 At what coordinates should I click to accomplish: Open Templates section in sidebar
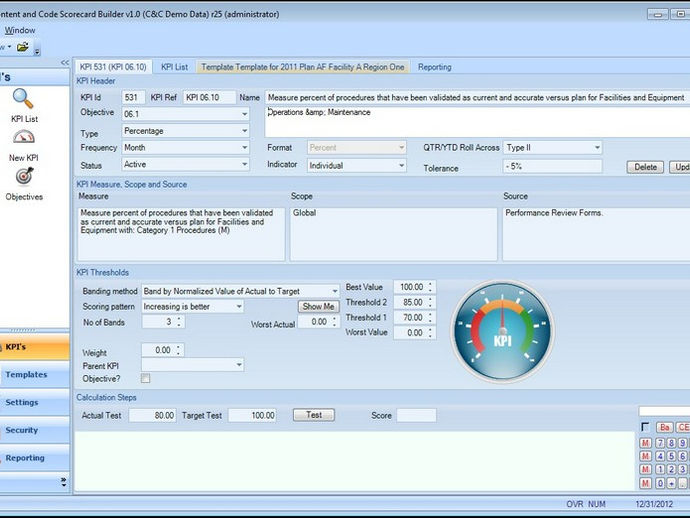(34, 375)
